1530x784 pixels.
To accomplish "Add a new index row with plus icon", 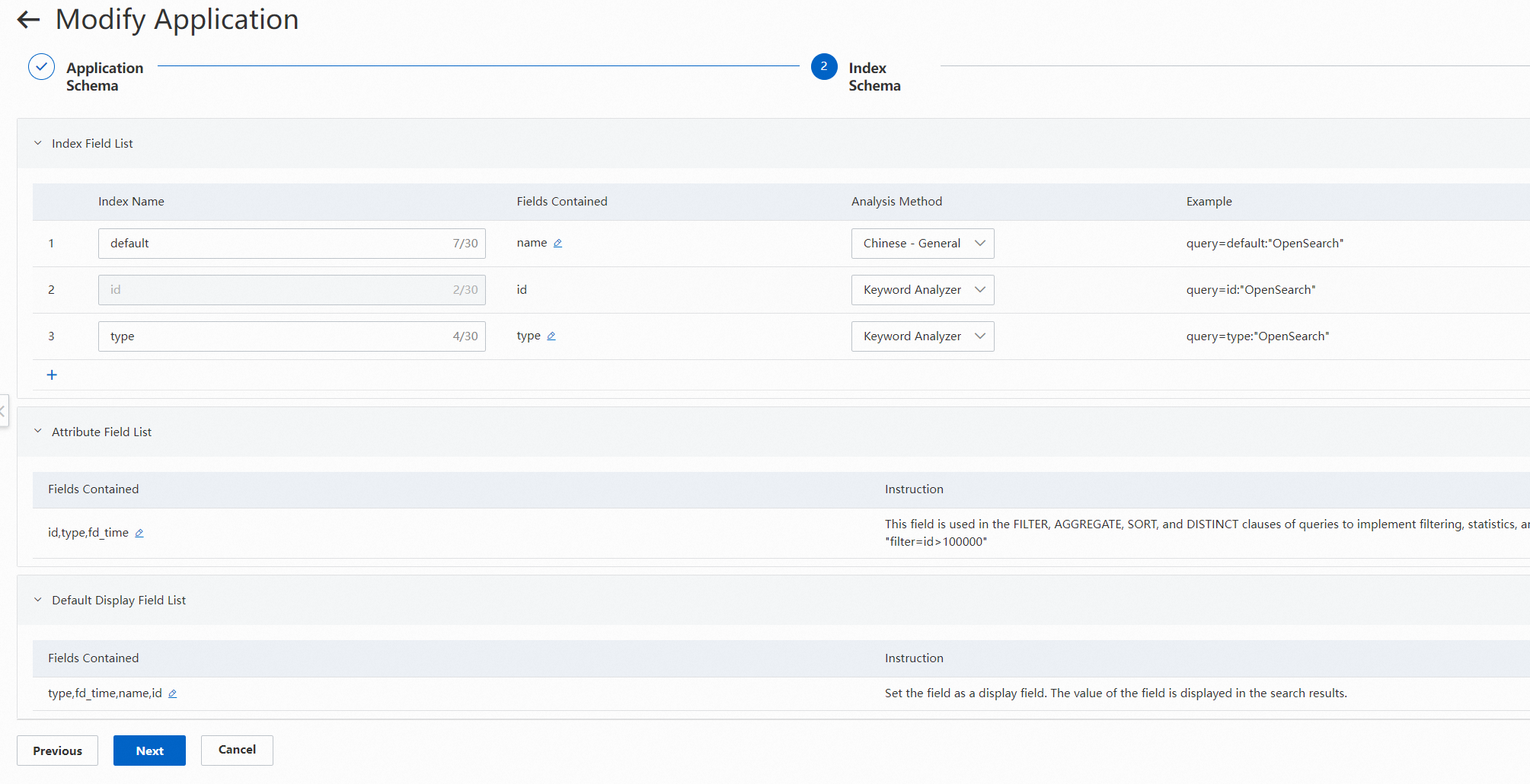I will (x=52, y=374).
